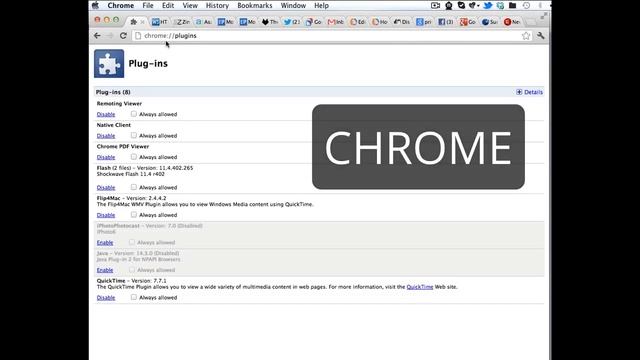Enable the iPhotoPhotocast plug-in
This screenshot has width=640, height=360.
(x=105, y=242)
